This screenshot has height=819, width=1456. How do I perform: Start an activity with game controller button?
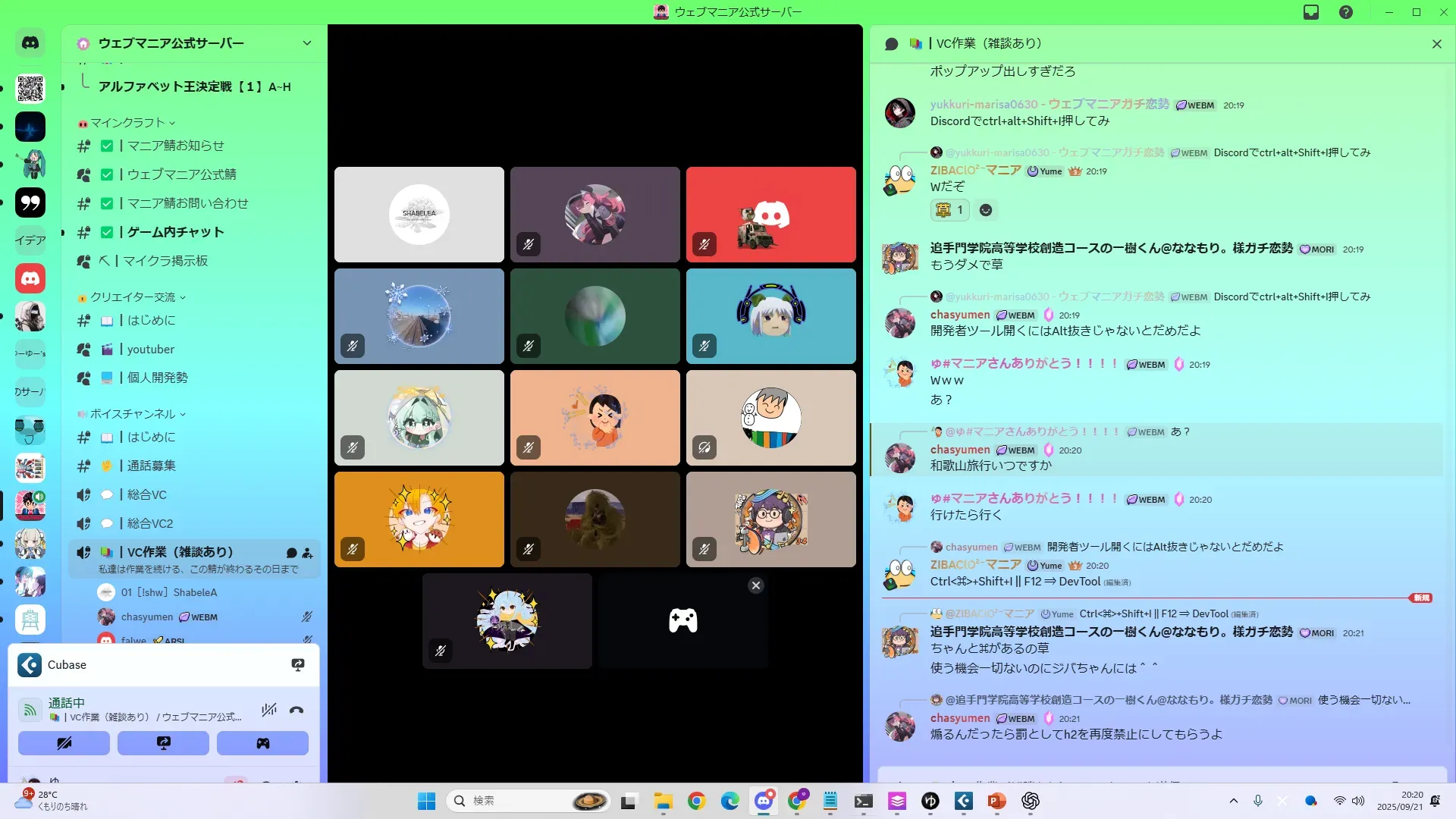tap(262, 743)
